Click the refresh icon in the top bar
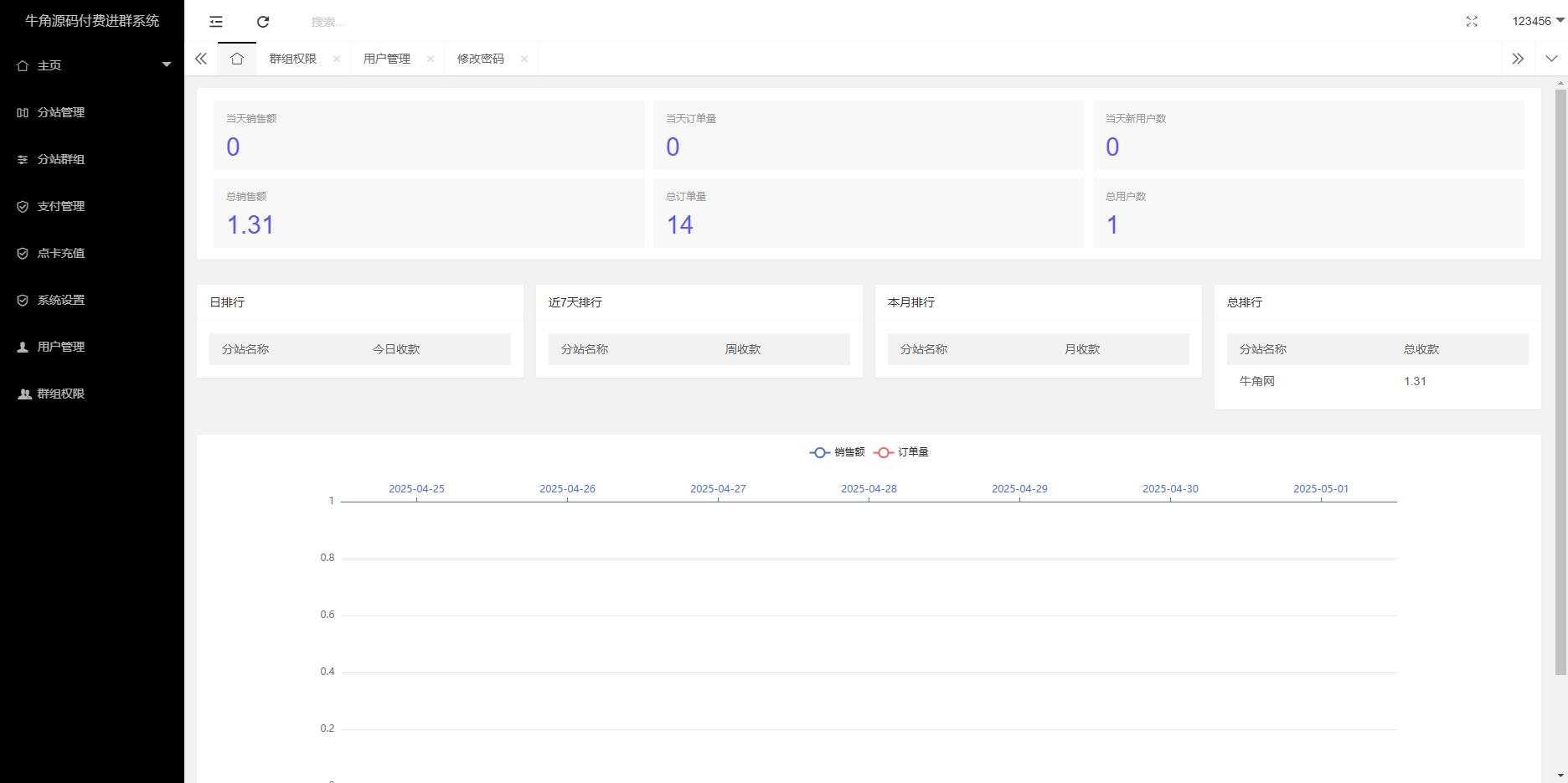This screenshot has width=1568, height=783. (x=263, y=22)
